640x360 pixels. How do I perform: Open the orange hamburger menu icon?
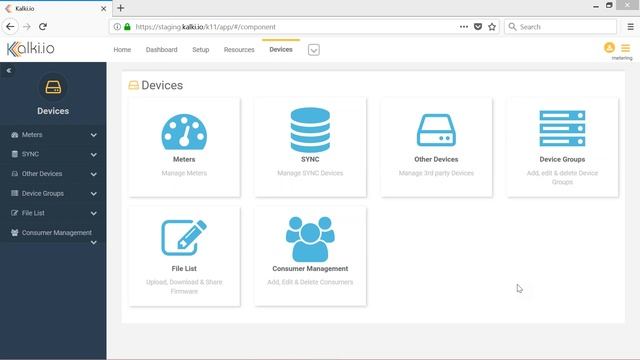625,48
